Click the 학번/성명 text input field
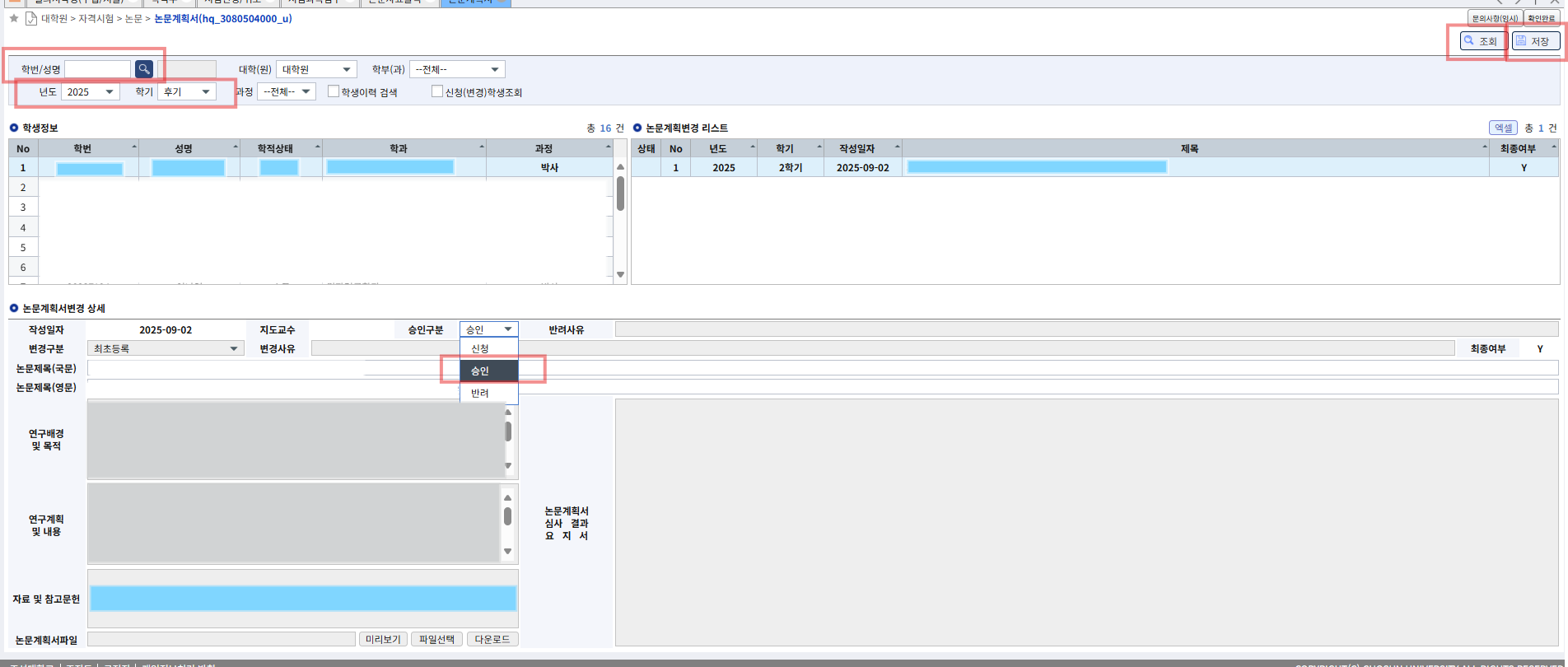 [x=97, y=69]
